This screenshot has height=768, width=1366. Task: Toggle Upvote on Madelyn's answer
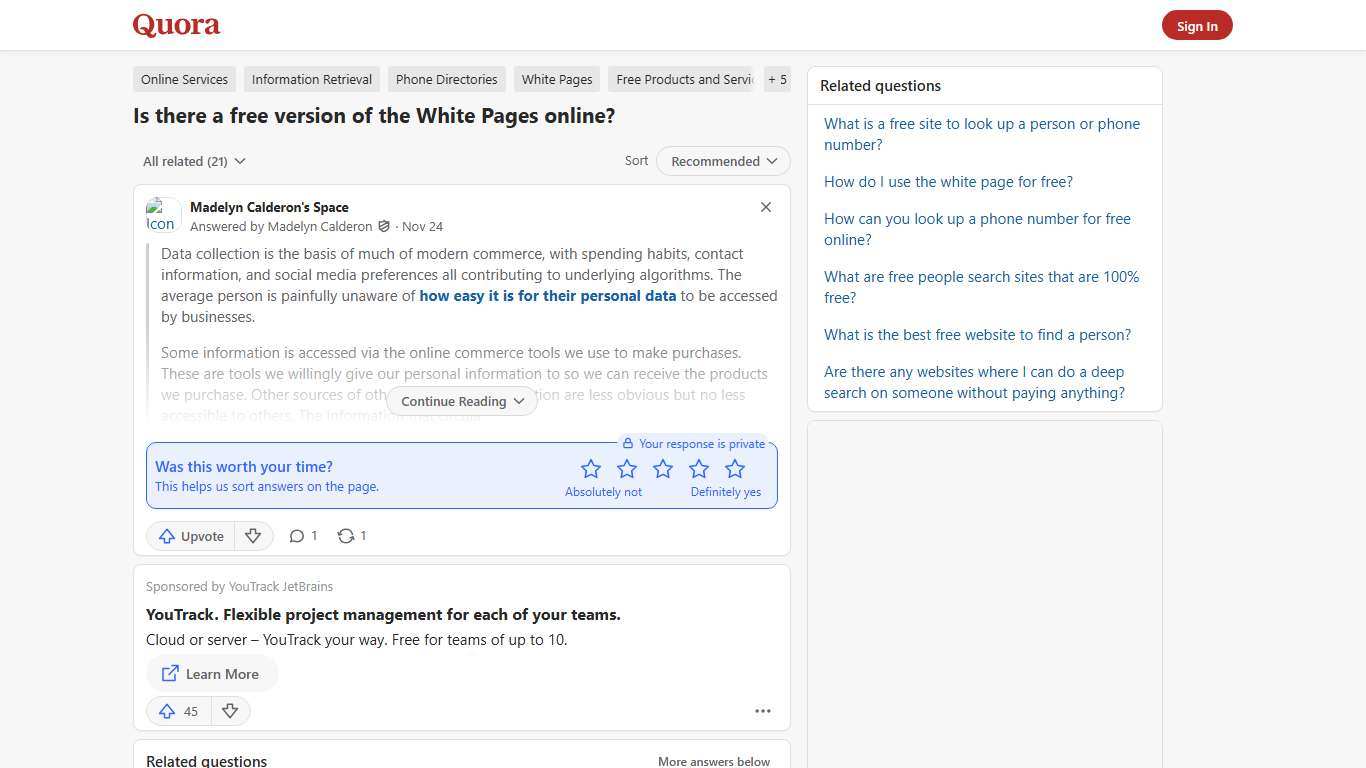click(x=190, y=536)
